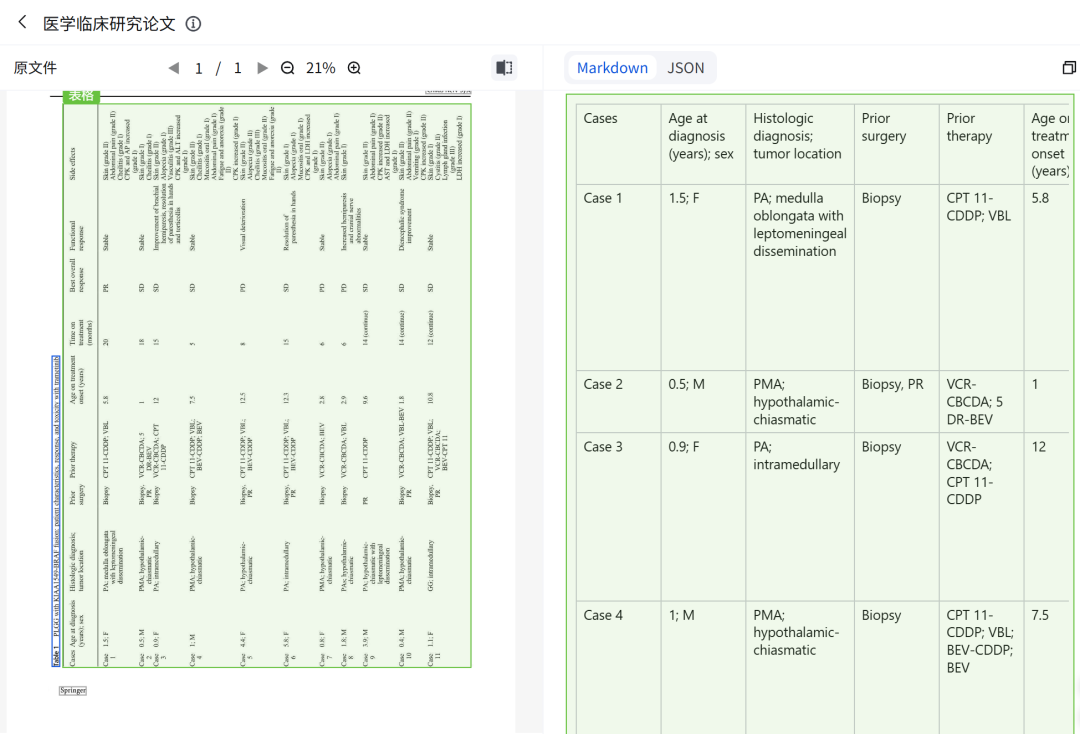Toggle the side-by-side compare view icon
1080x734 pixels.
click(504, 67)
